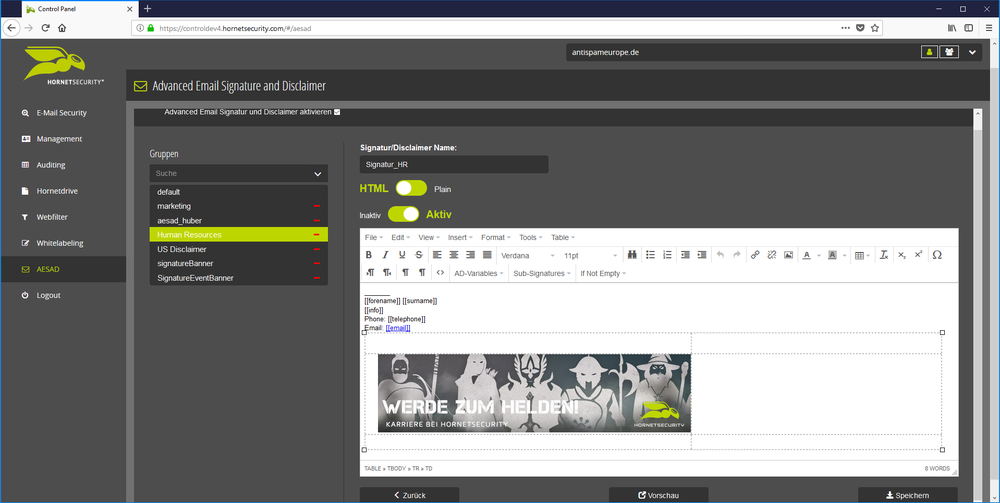Open the table insert dropdown icon

point(862,255)
